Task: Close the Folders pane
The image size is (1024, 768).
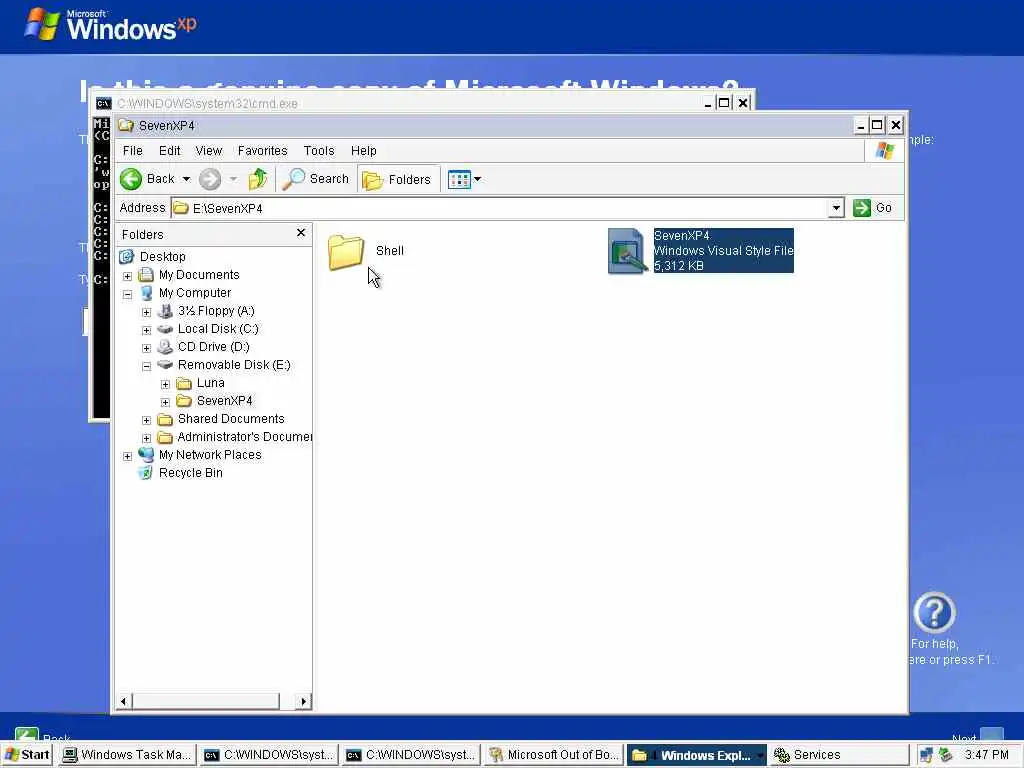Action: click(x=301, y=232)
